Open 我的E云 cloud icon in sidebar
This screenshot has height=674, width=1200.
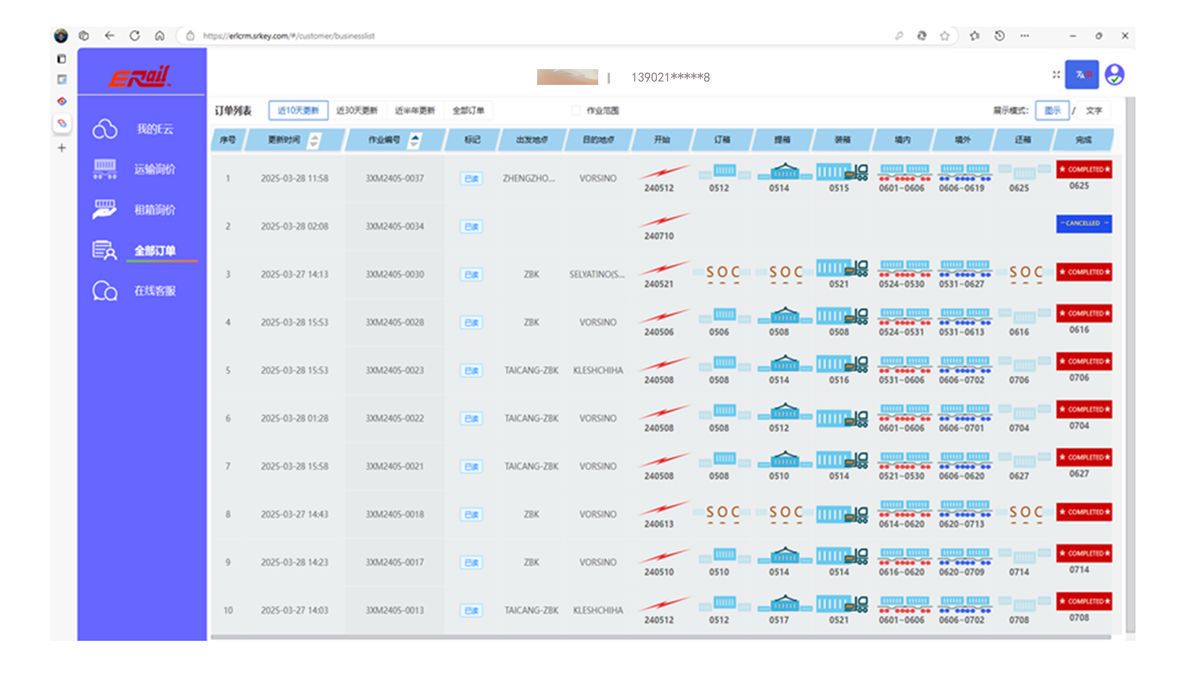[x=105, y=130]
